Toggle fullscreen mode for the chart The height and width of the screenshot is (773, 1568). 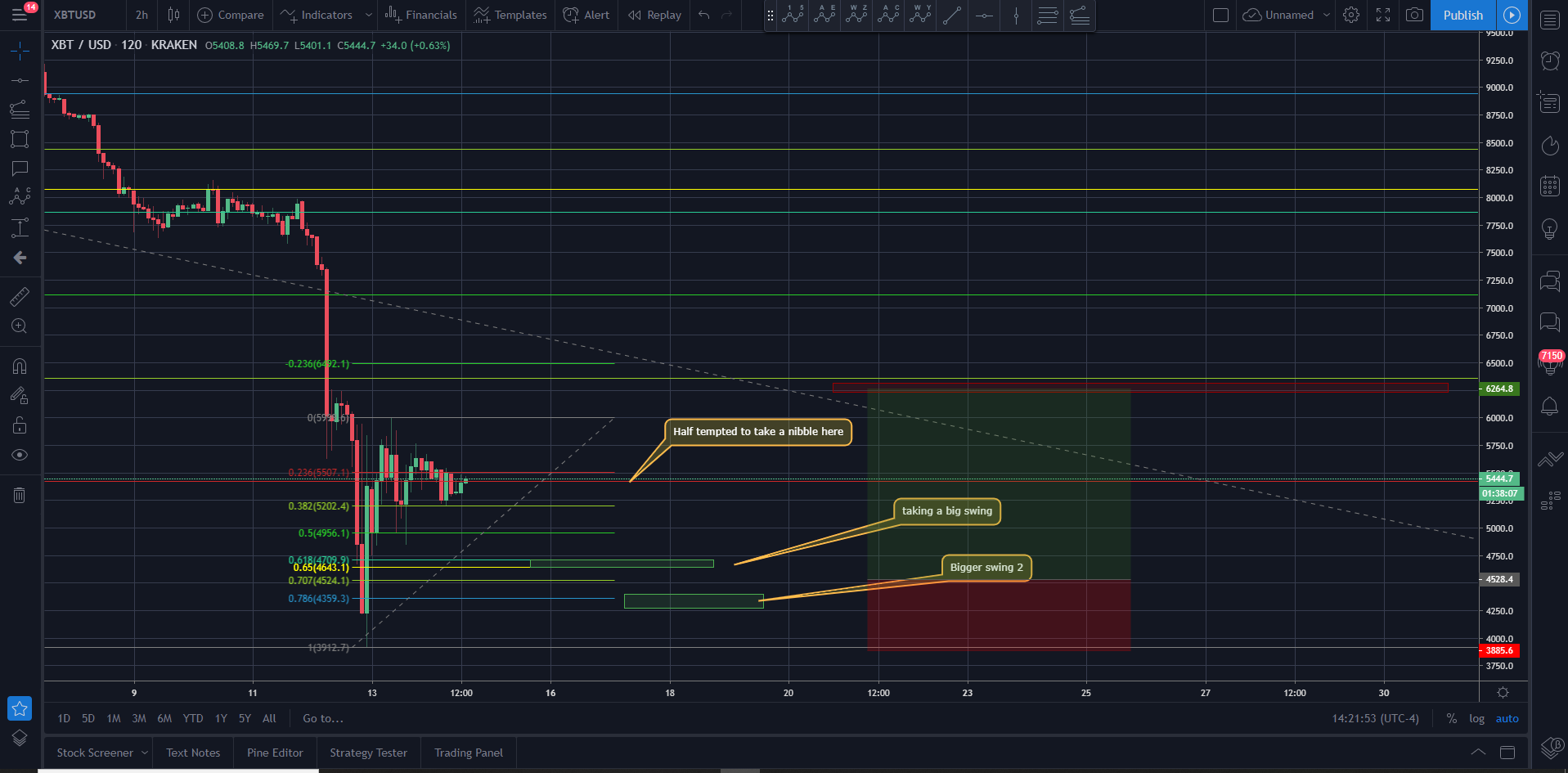click(1383, 15)
